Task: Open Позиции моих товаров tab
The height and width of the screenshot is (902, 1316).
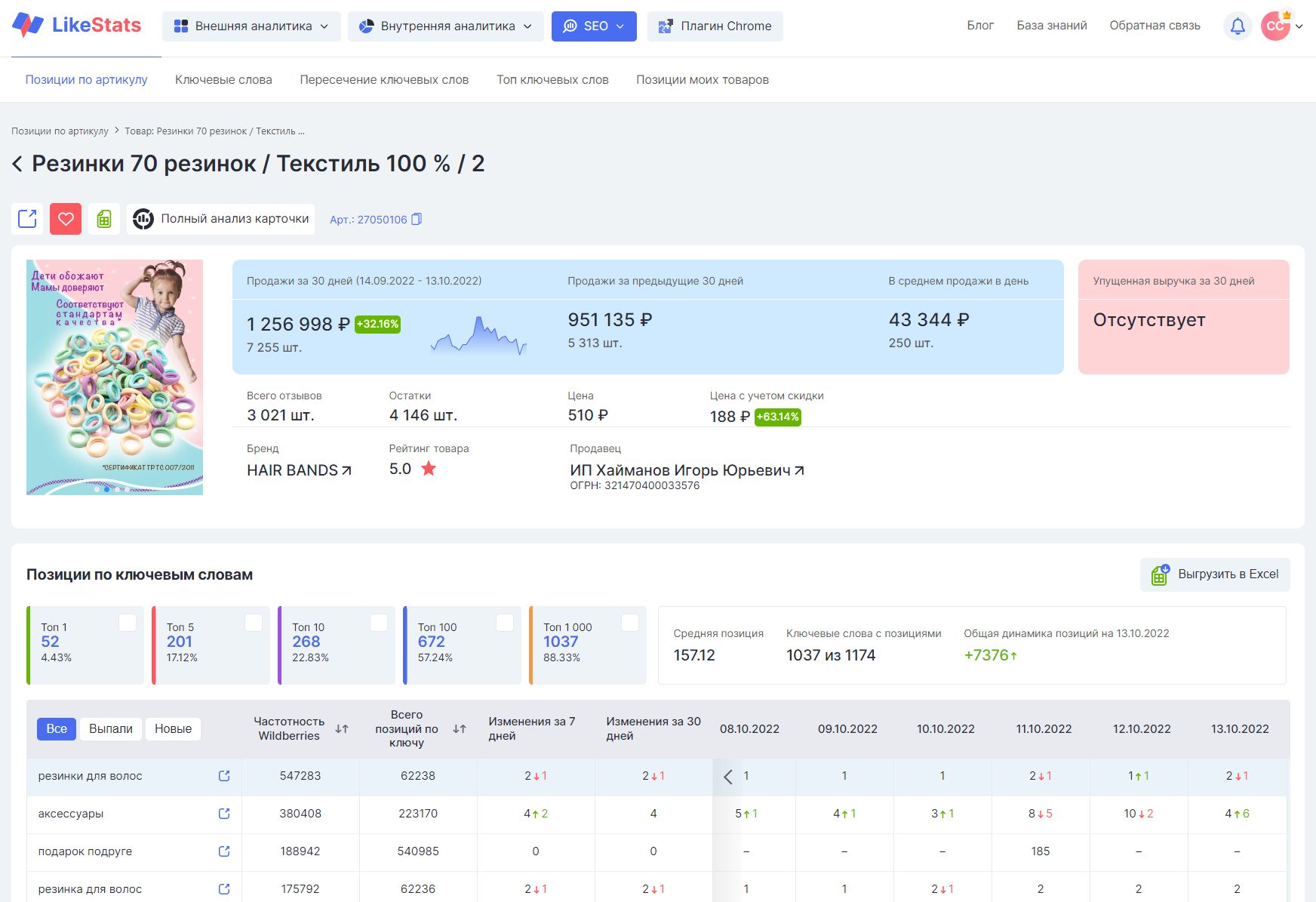Action: 702,80
